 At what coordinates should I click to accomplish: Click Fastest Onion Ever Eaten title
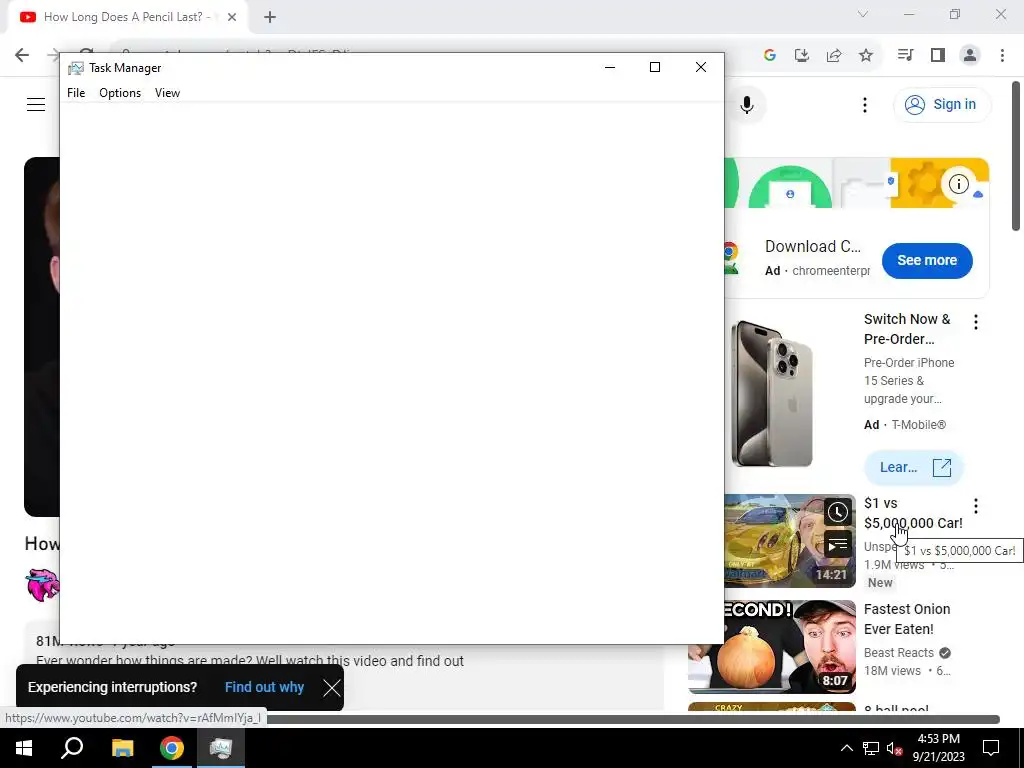906,619
